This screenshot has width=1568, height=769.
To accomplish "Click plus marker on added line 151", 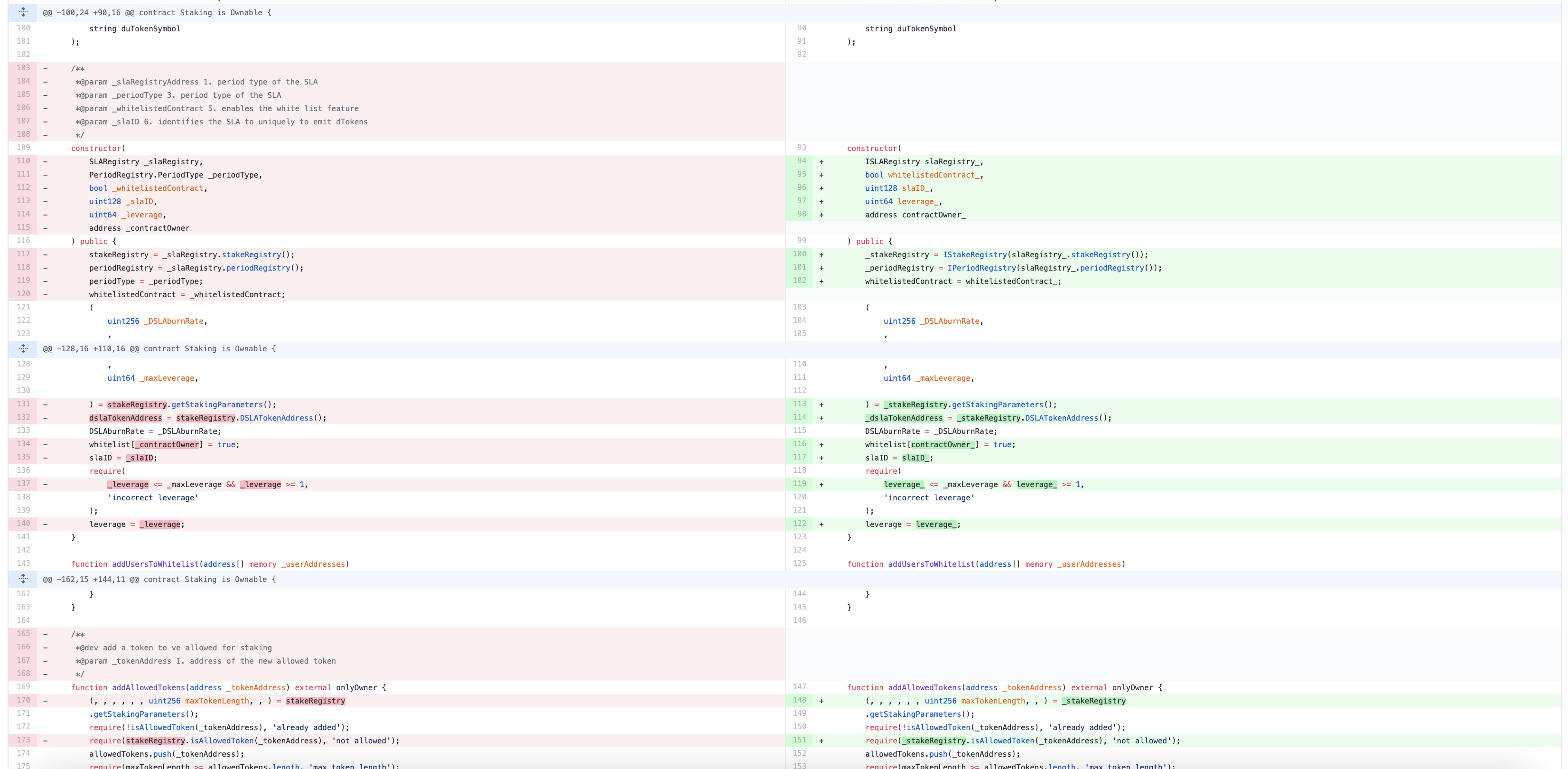I will (821, 741).
